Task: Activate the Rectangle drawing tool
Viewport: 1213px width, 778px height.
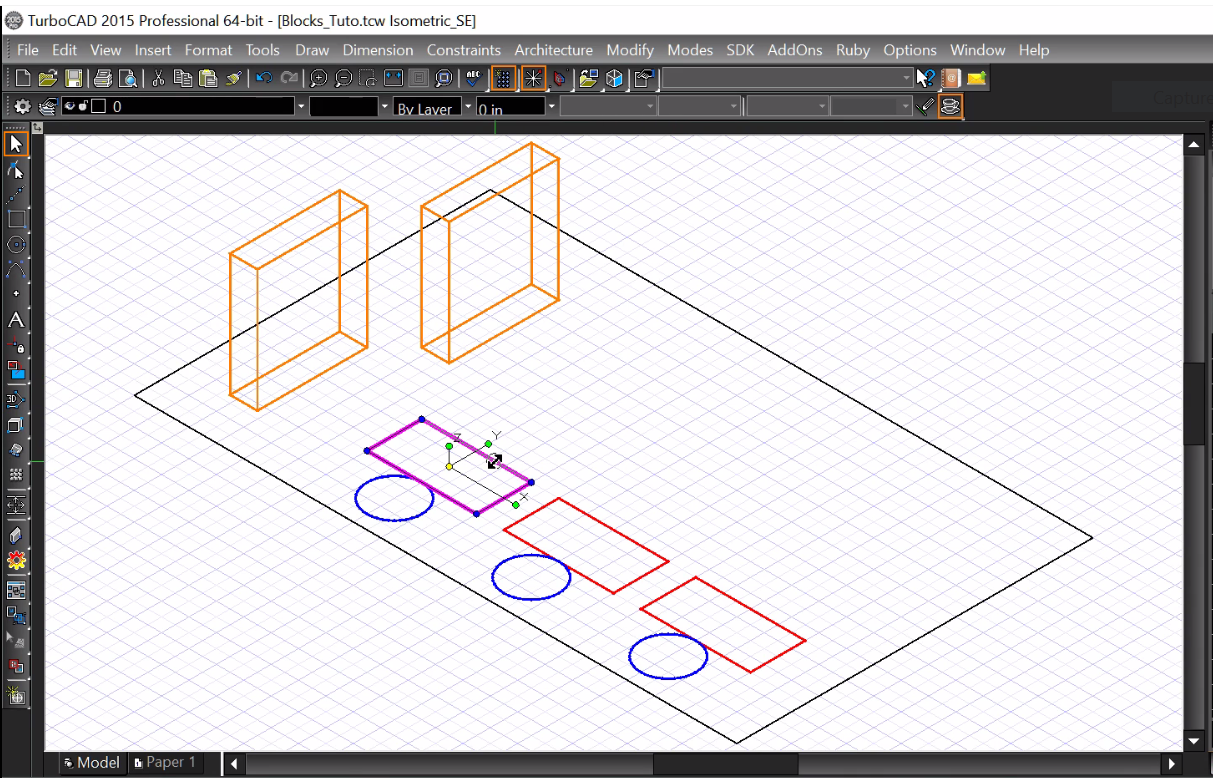Action: click(14, 219)
